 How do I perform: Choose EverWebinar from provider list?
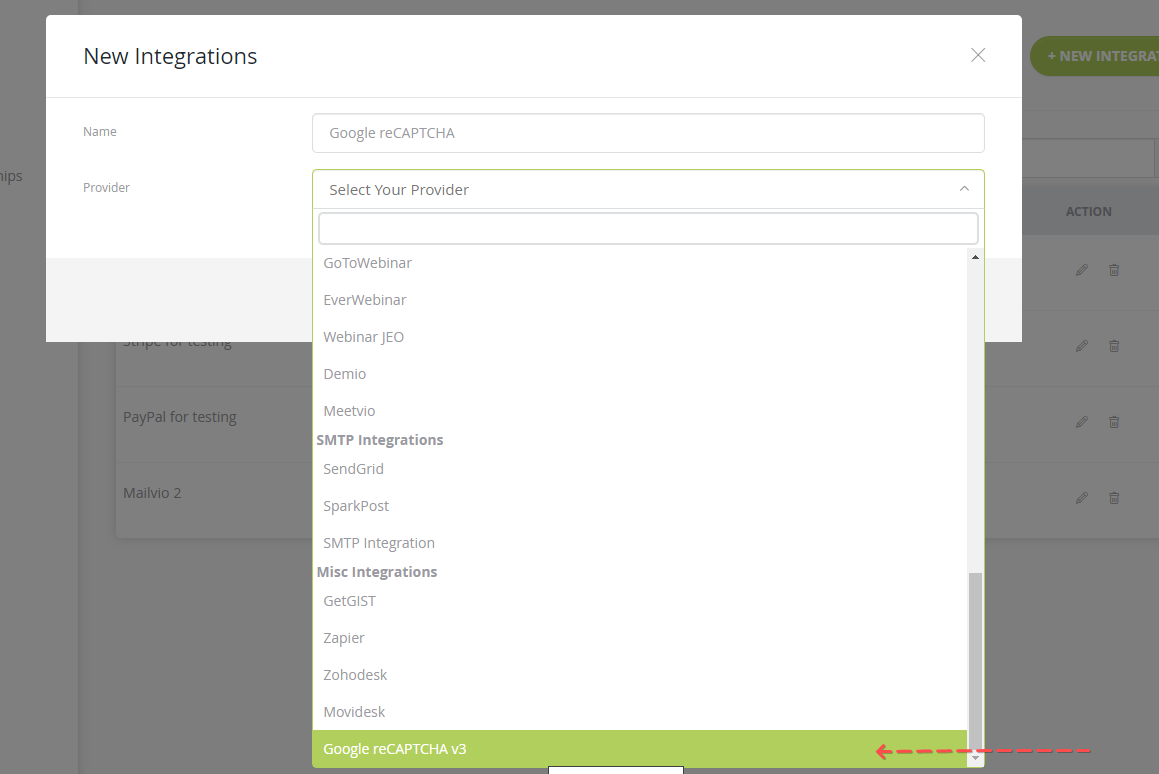pyautogui.click(x=640, y=300)
